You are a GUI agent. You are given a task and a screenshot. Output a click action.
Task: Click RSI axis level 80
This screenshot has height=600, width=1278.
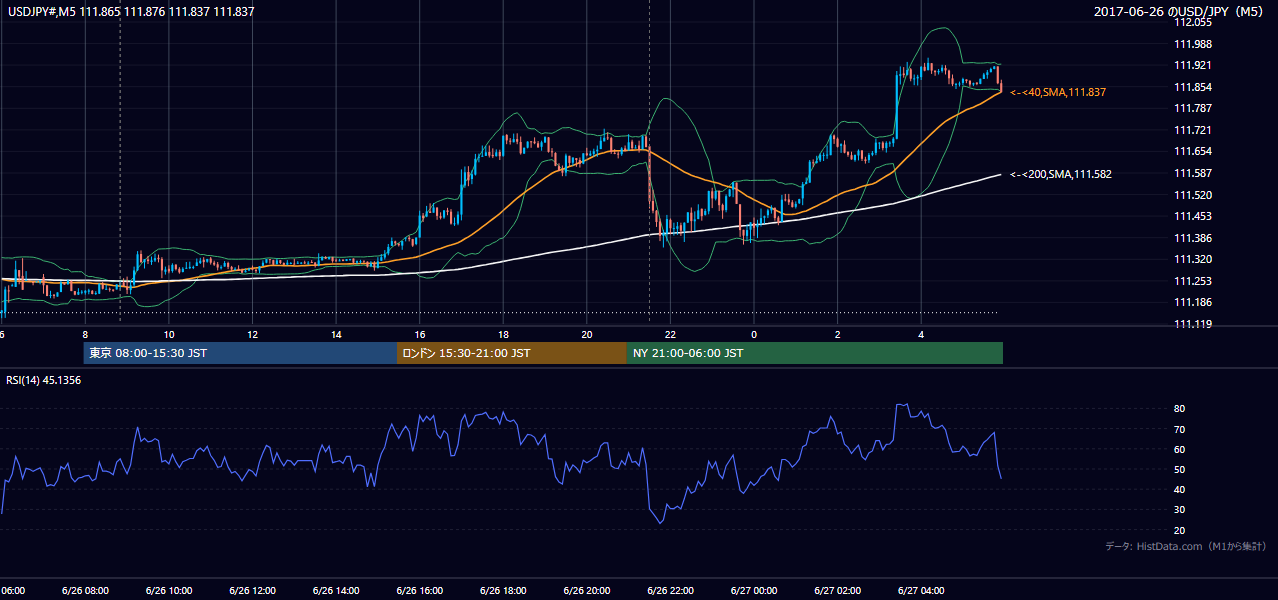tap(1179, 409)
